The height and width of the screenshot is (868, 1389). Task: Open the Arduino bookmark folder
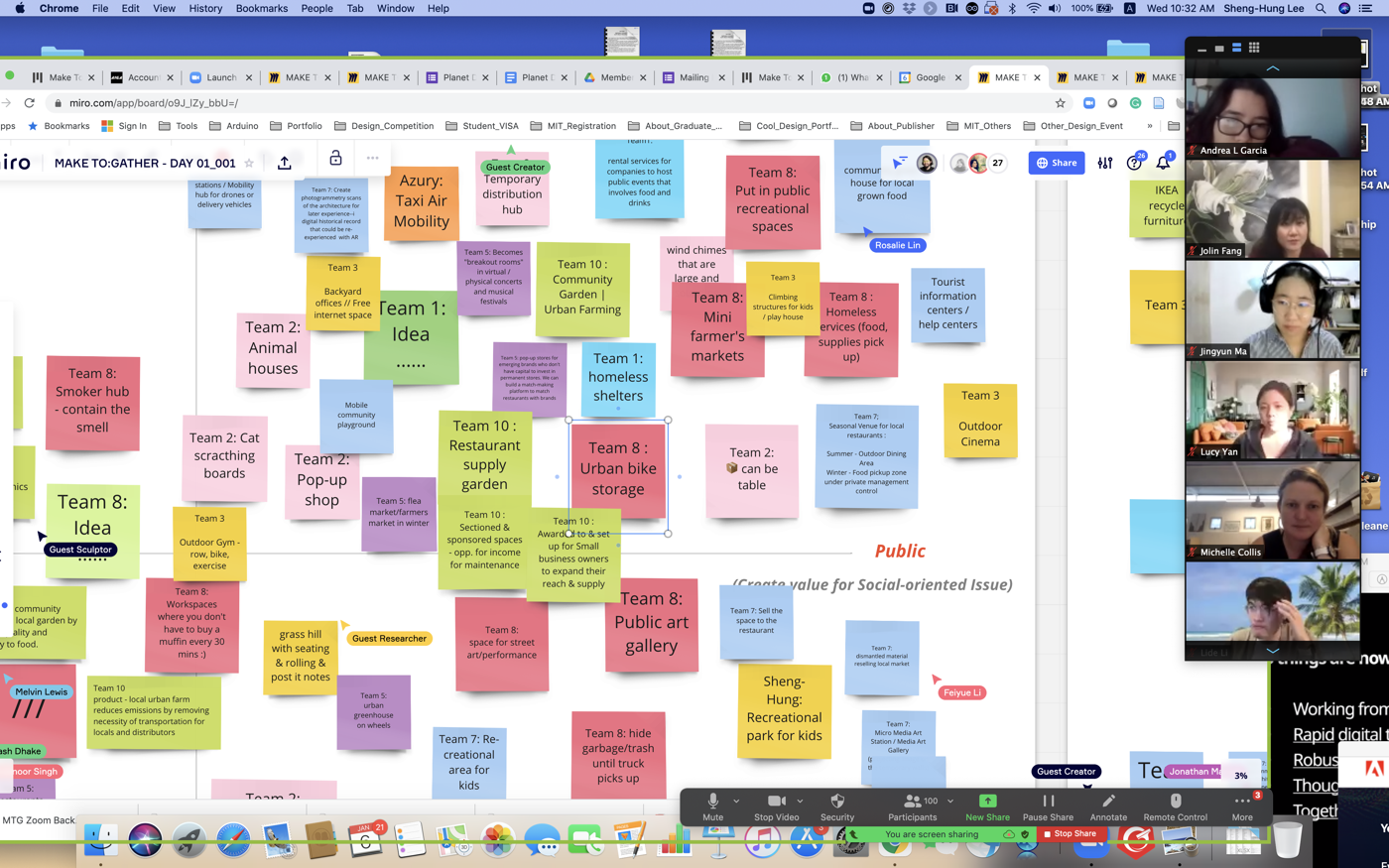click(233, 126)
